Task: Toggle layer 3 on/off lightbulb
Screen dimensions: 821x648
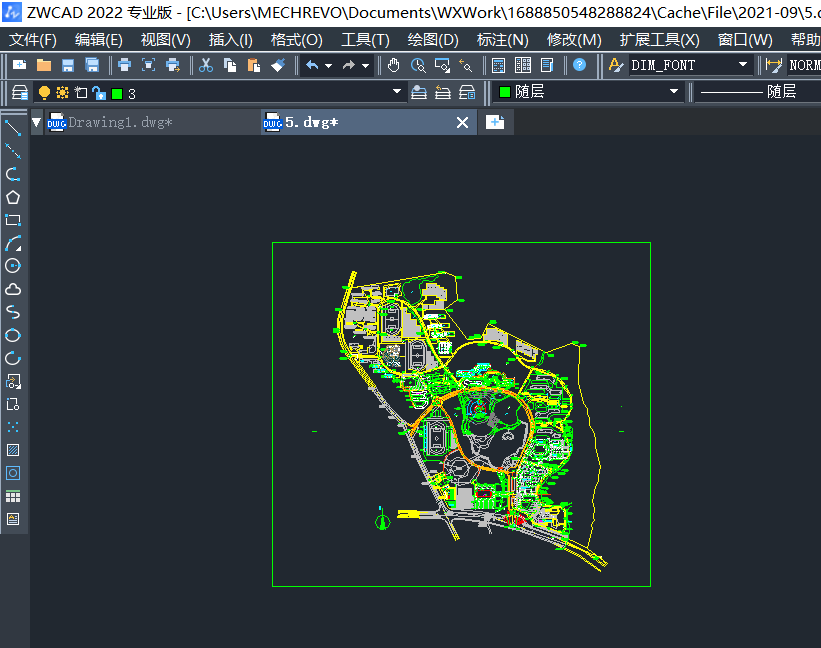Action: (45, 93)
